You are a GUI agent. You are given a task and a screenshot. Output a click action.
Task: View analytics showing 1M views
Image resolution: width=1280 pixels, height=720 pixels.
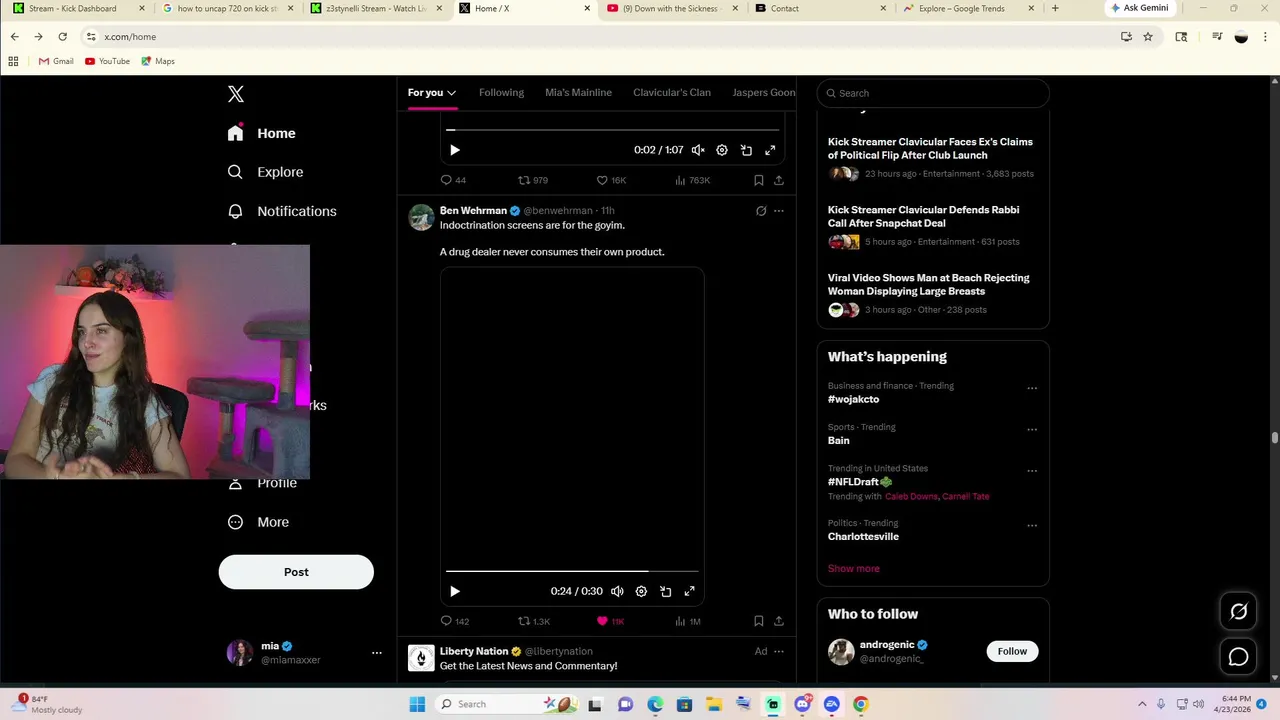[688, 621]
